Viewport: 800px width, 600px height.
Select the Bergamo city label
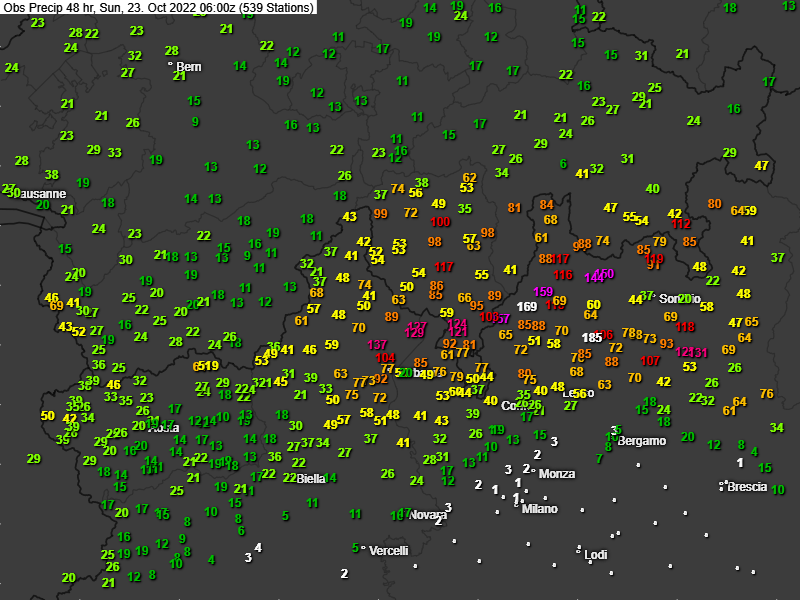641,441
